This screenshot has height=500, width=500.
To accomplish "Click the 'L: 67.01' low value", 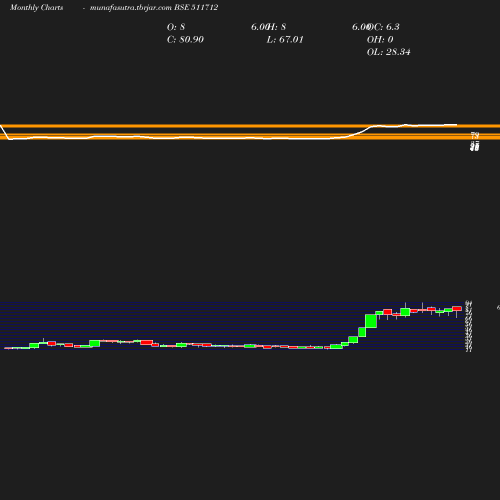I will tap(285, 39).
